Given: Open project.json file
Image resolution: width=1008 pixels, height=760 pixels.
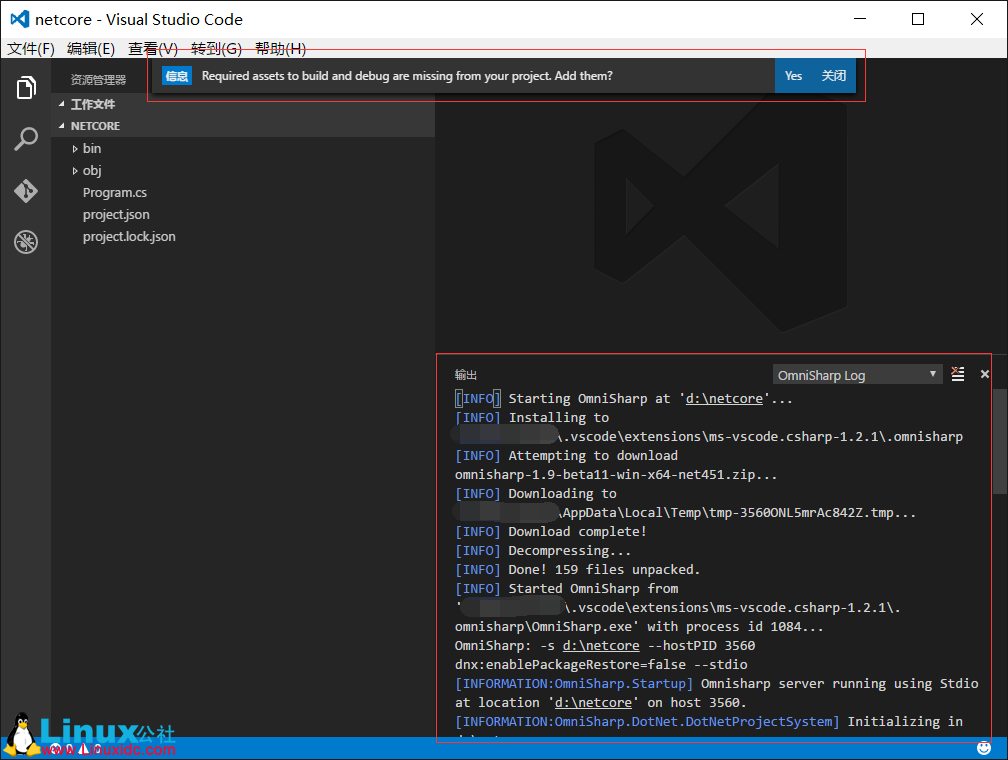Looking at the screenshot, I should (x=116, y=215).
